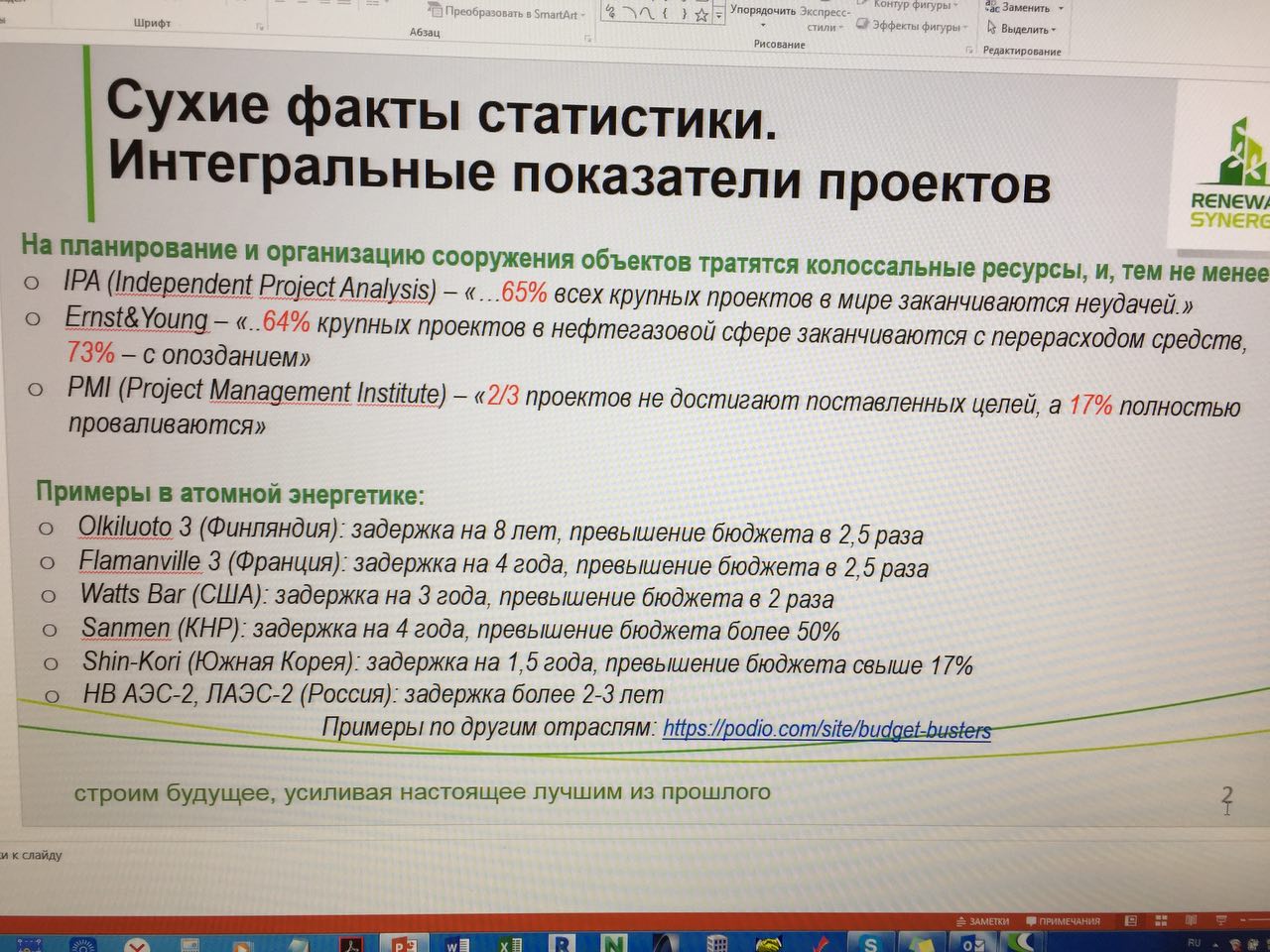Open the podio.com budget-busters hyperlink

click(826, 730)
